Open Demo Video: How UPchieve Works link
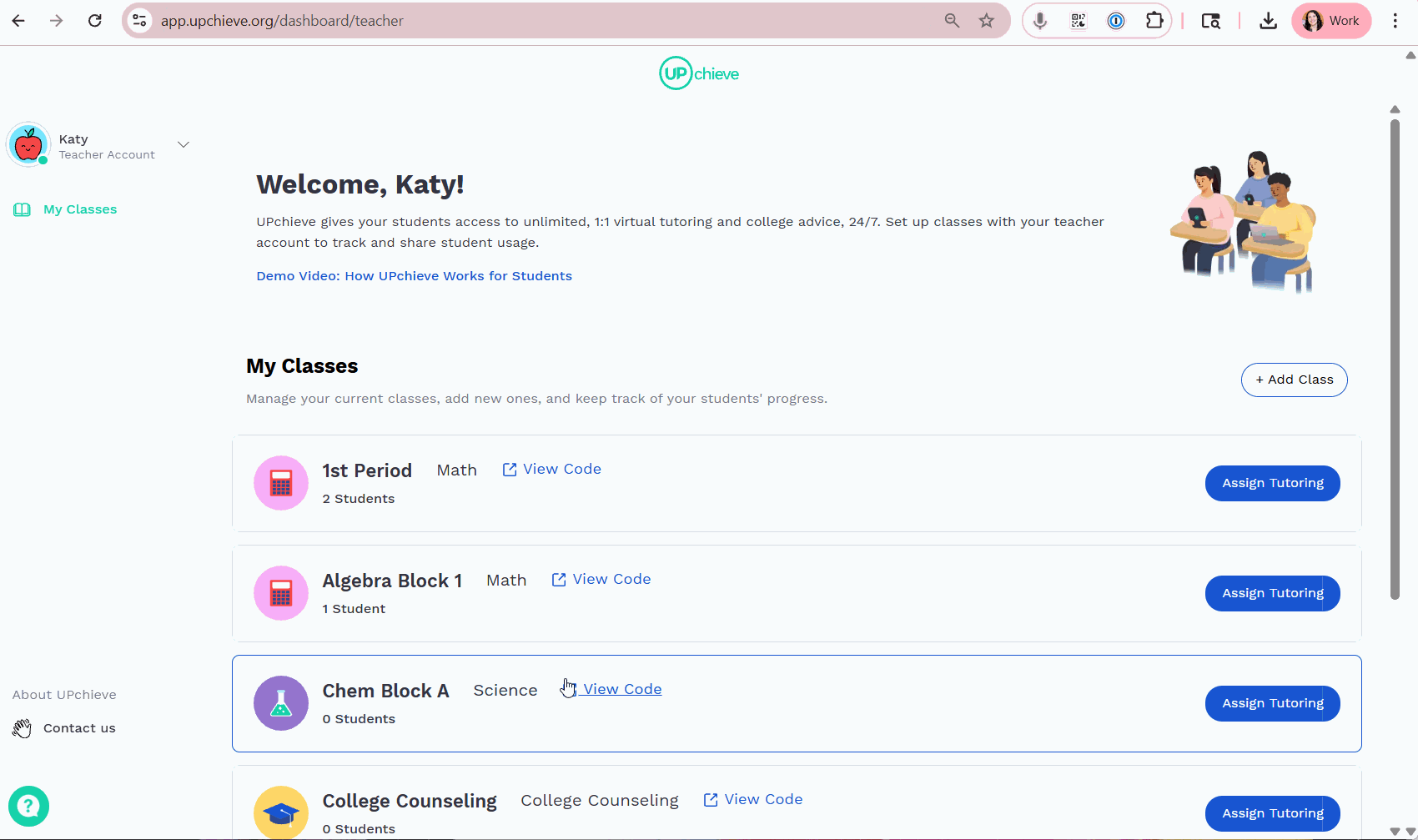The image size is (1418, 840). [x=415, y=276]
